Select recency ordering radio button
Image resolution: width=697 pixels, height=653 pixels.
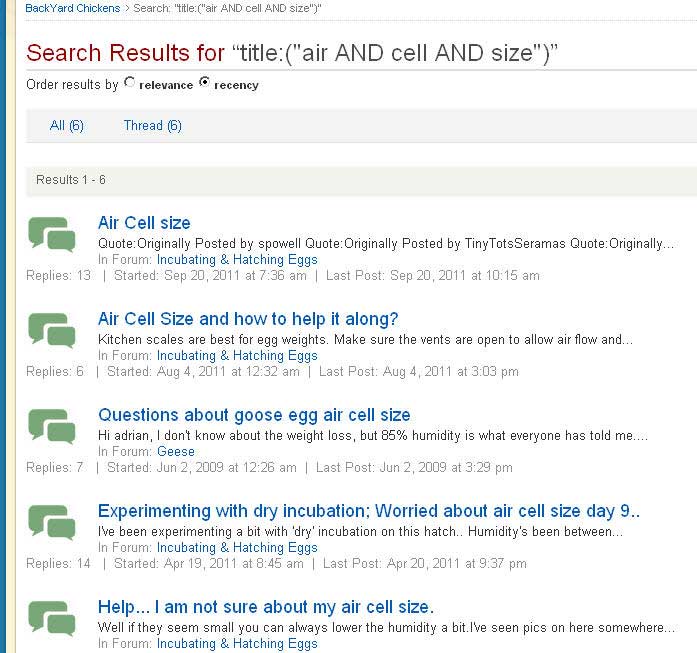(205, 83)
